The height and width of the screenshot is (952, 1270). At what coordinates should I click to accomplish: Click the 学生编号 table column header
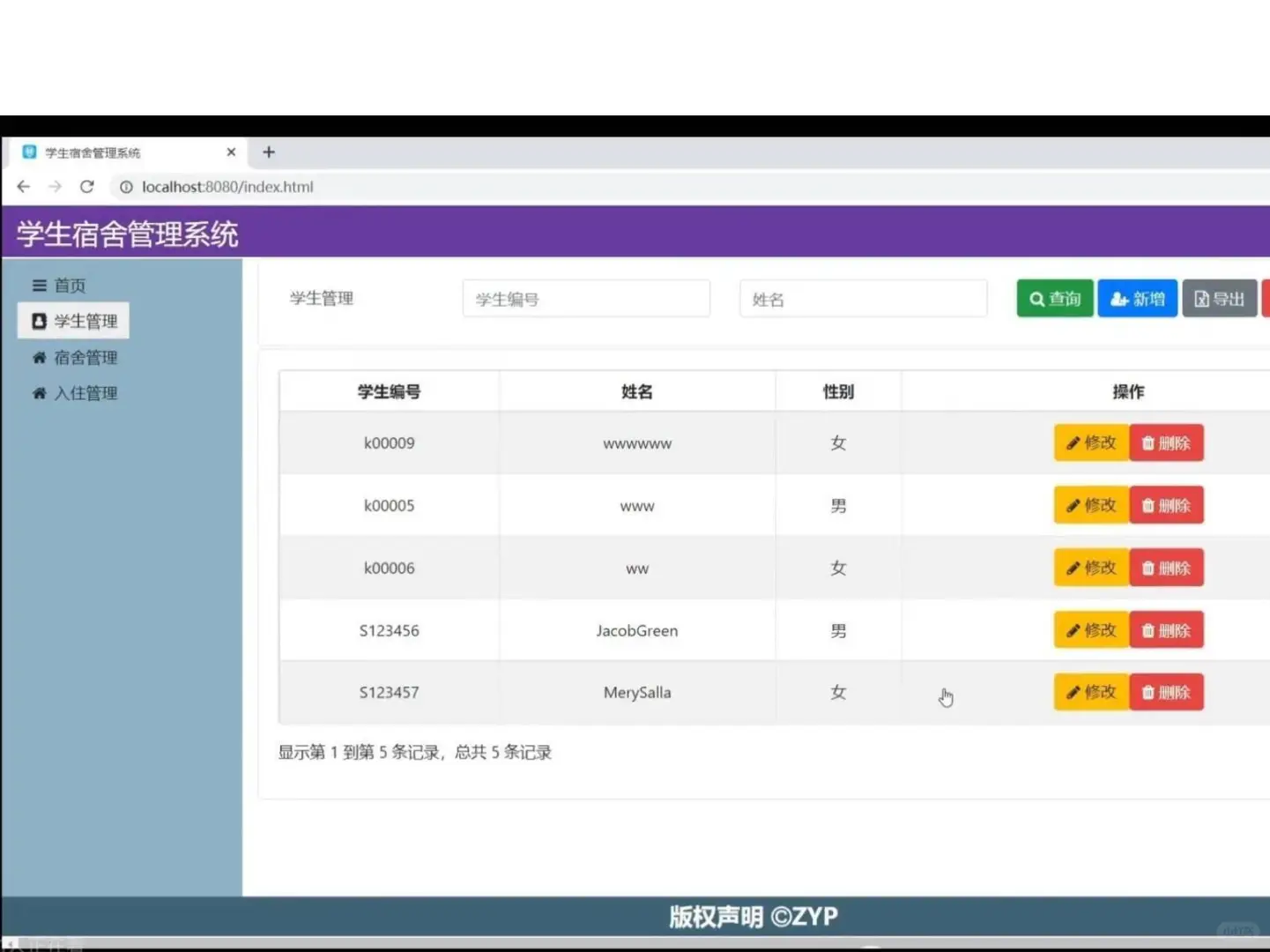click(x=389, y=391)
